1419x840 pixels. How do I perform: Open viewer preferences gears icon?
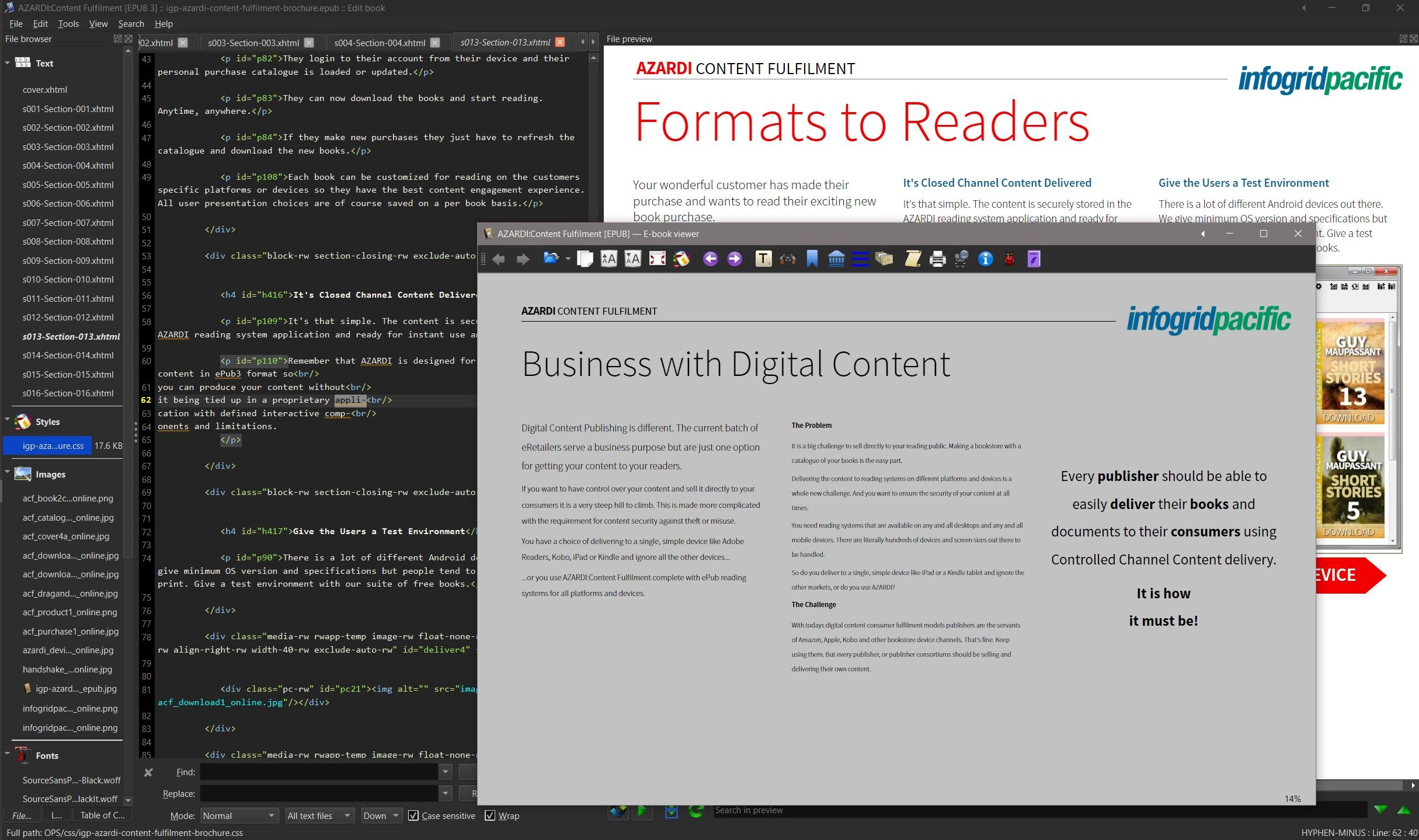pos(961,259)
